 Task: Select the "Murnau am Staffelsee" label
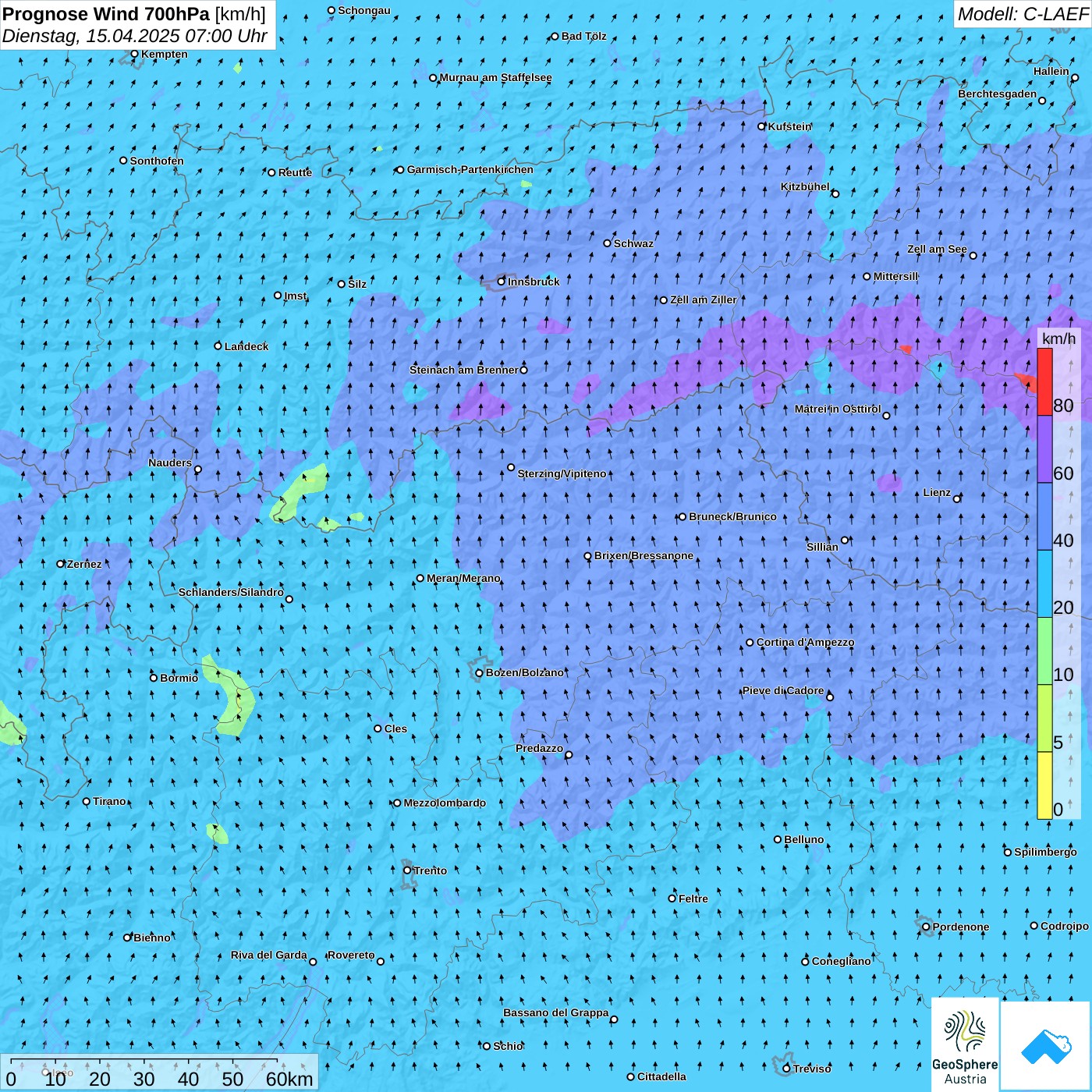coord(496,77)
